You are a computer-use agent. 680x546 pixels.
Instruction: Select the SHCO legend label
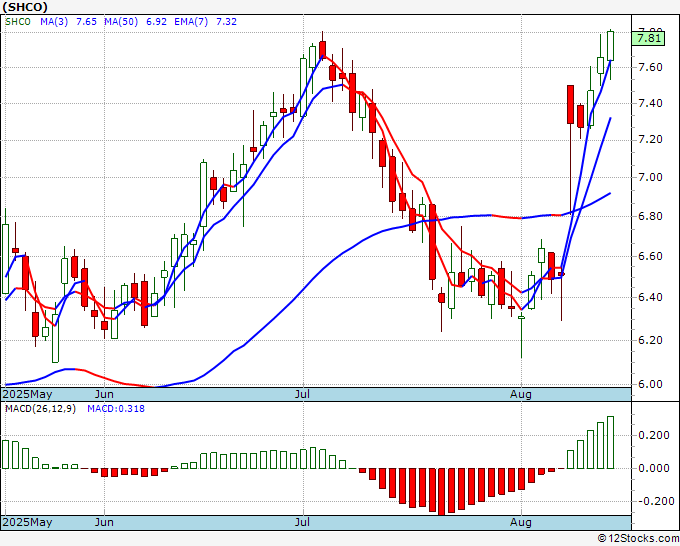18,22
